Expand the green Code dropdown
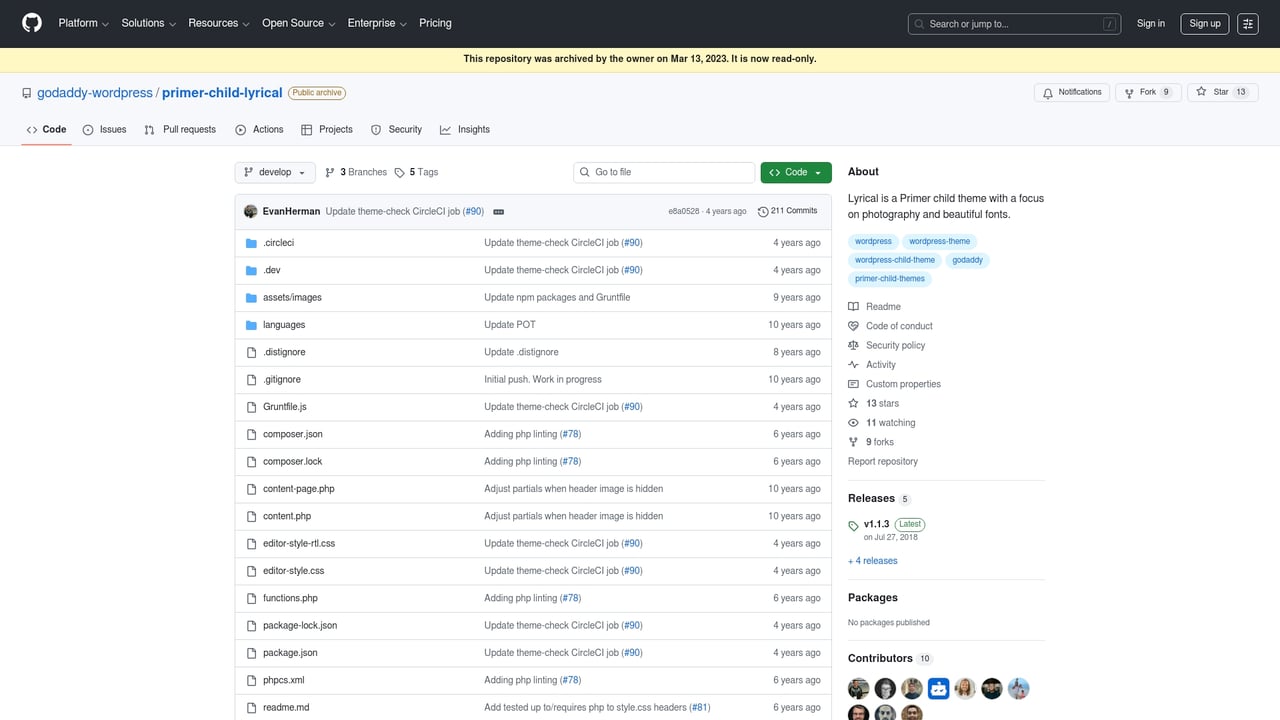 [795, 171]
